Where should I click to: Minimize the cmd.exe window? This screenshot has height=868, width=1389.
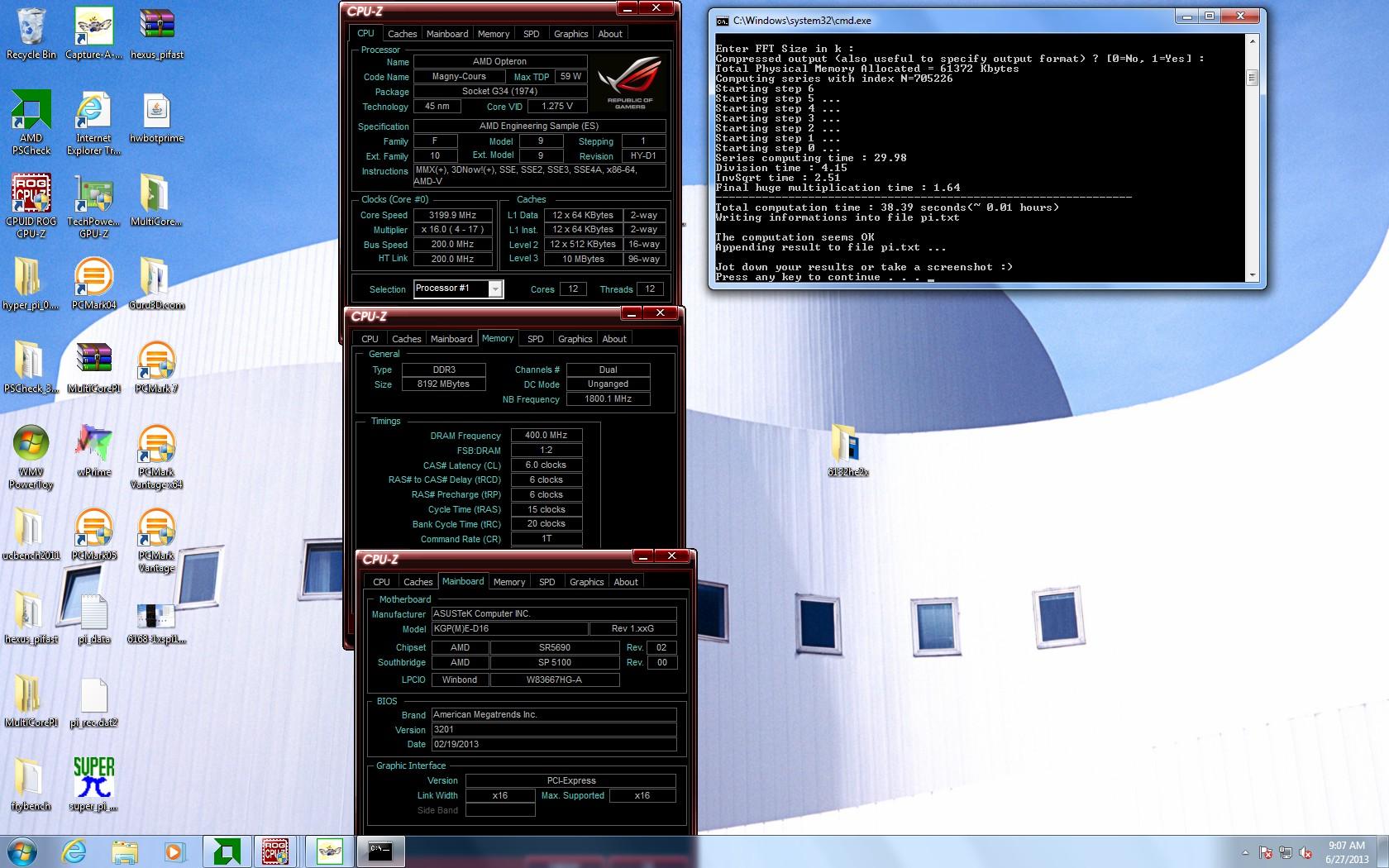click(x=1188, y=17)
